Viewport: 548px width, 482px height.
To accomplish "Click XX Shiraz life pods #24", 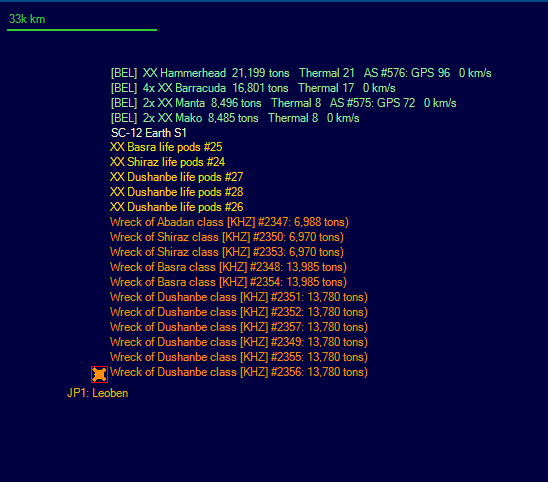I will point(167,162).
